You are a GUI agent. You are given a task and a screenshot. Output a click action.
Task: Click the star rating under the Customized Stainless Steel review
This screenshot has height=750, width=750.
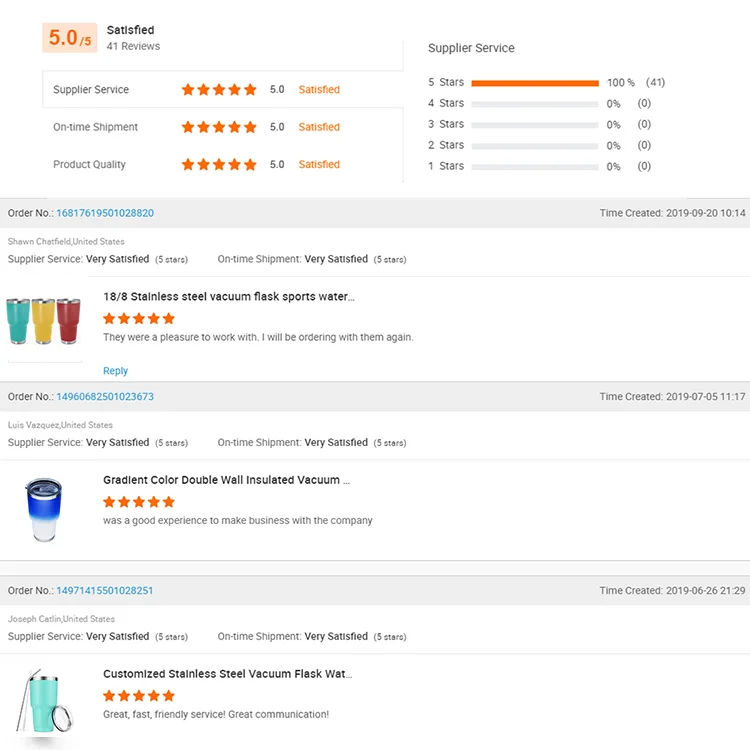pyautogui.click(x=139, y=696)
